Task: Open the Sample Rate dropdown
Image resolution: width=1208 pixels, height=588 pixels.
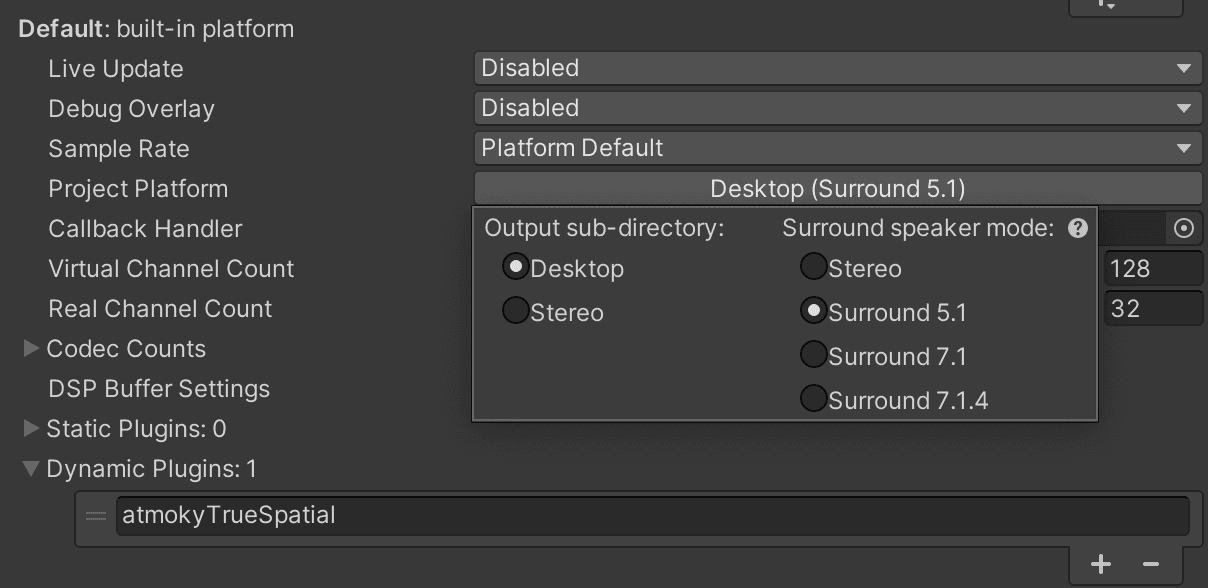Action: coord(836,148)
